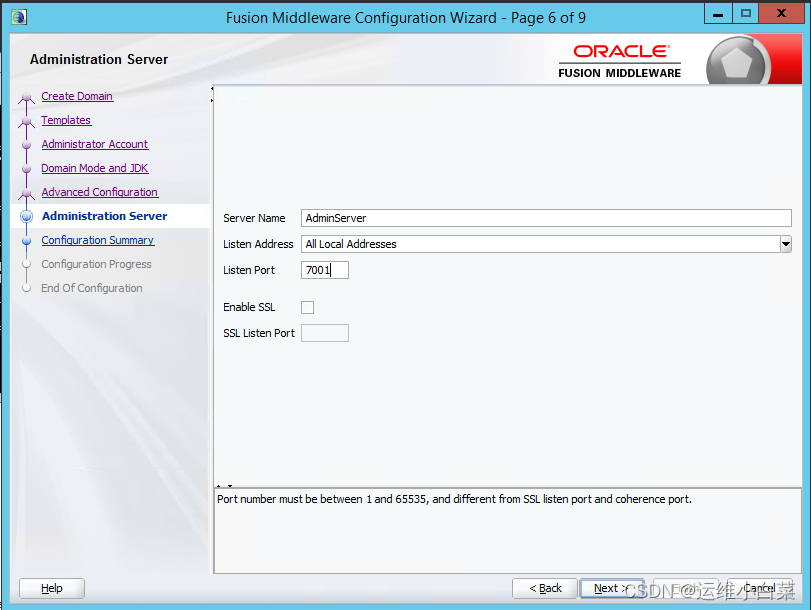811x610 pixels.
Task: Click the Oracle Fusion Middleware logo
Action: coord(620,61)
